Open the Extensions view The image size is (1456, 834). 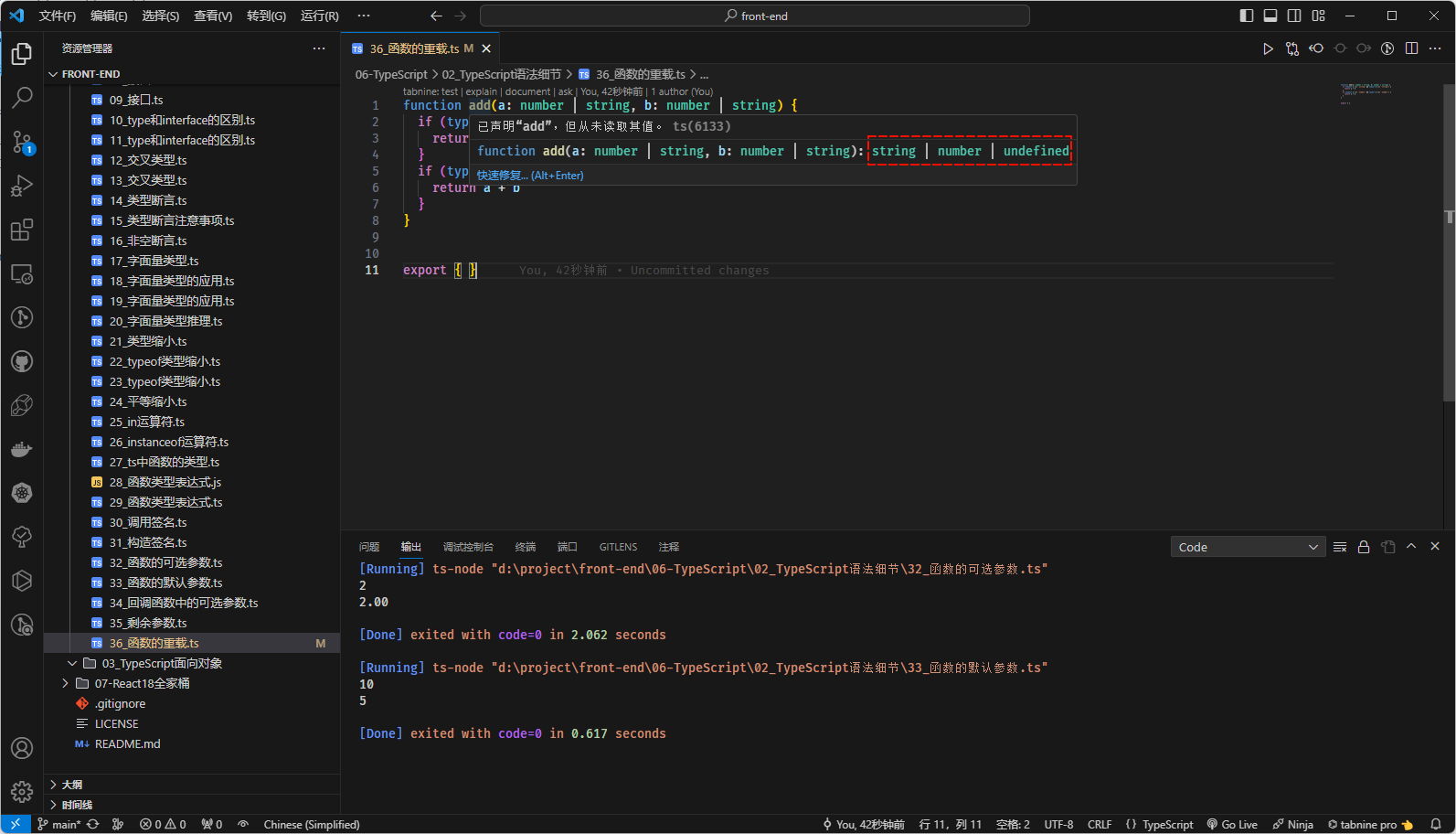[22, 230]
